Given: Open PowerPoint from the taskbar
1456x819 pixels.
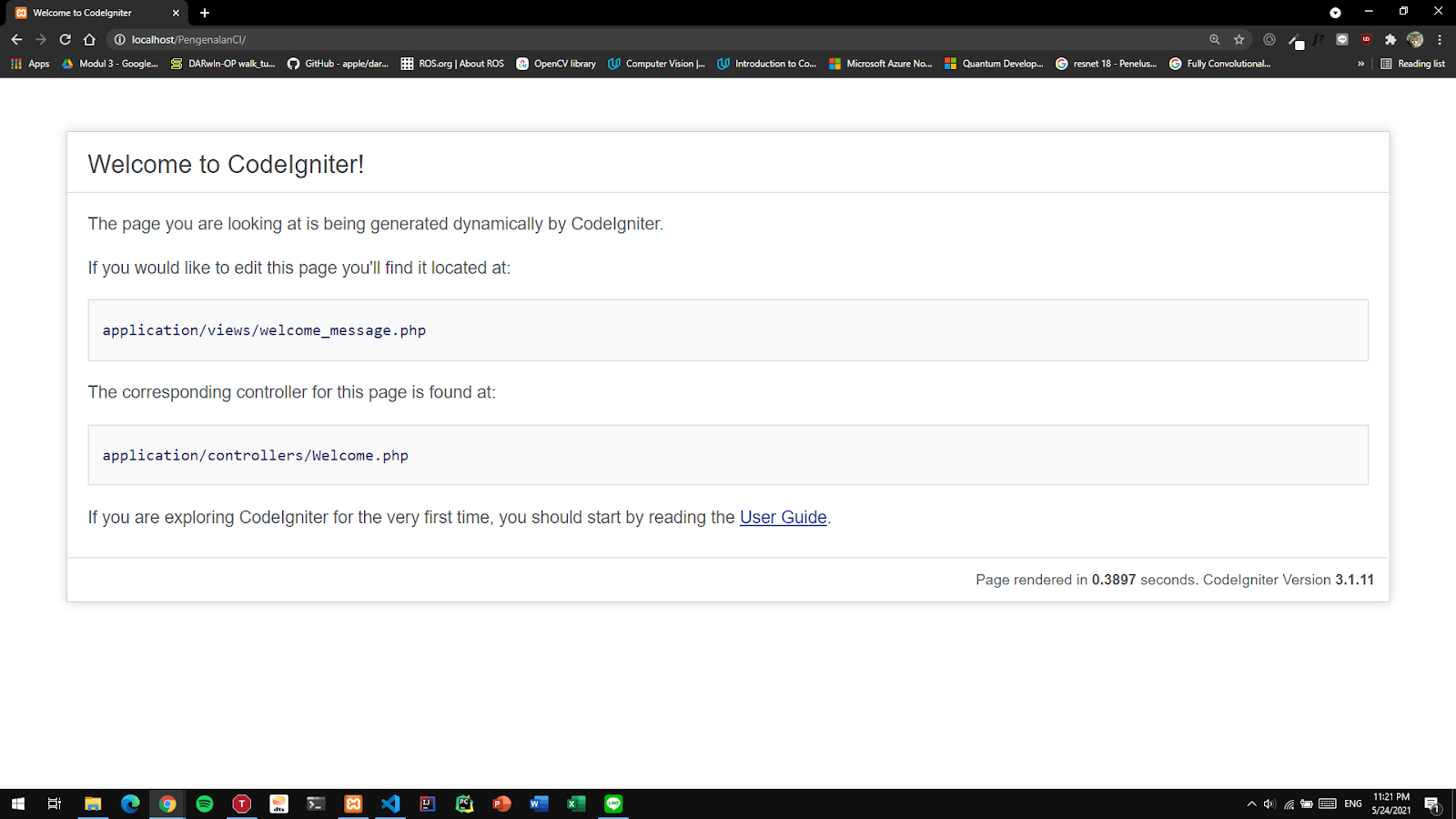Looking at the screenshot, I should coord(502,804).
